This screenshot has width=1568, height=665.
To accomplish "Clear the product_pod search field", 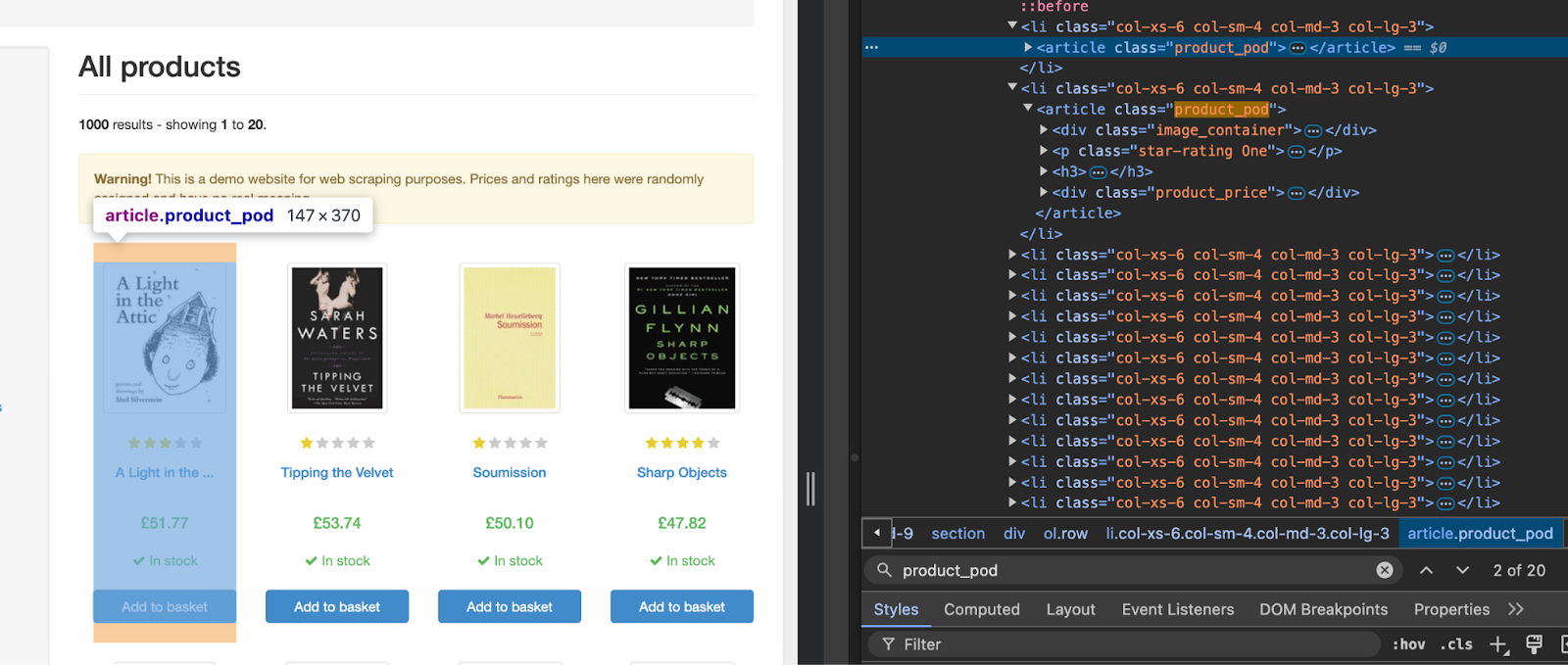I will (x=1384, y=570).
